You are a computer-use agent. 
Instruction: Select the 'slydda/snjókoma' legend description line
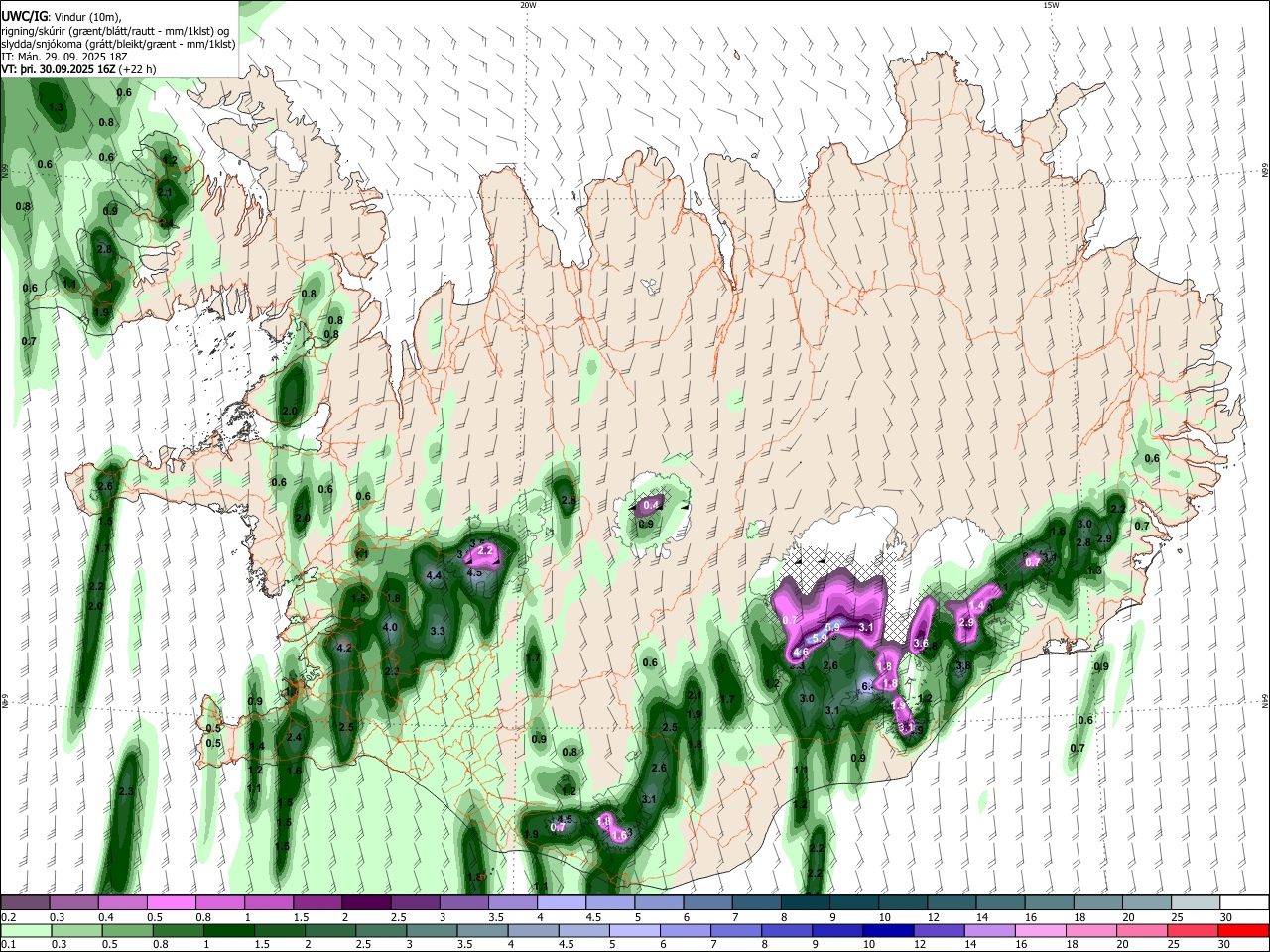click(x=118, y=44)
